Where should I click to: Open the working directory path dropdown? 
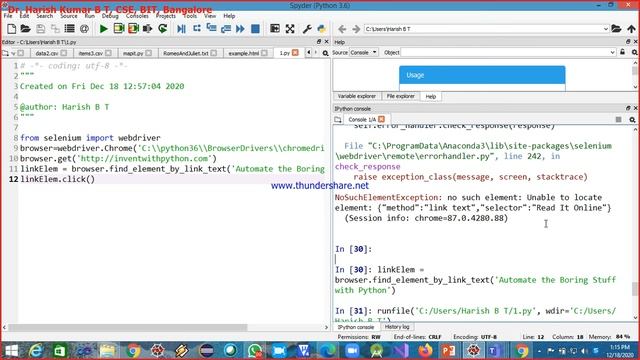click(x=606, y=29)
